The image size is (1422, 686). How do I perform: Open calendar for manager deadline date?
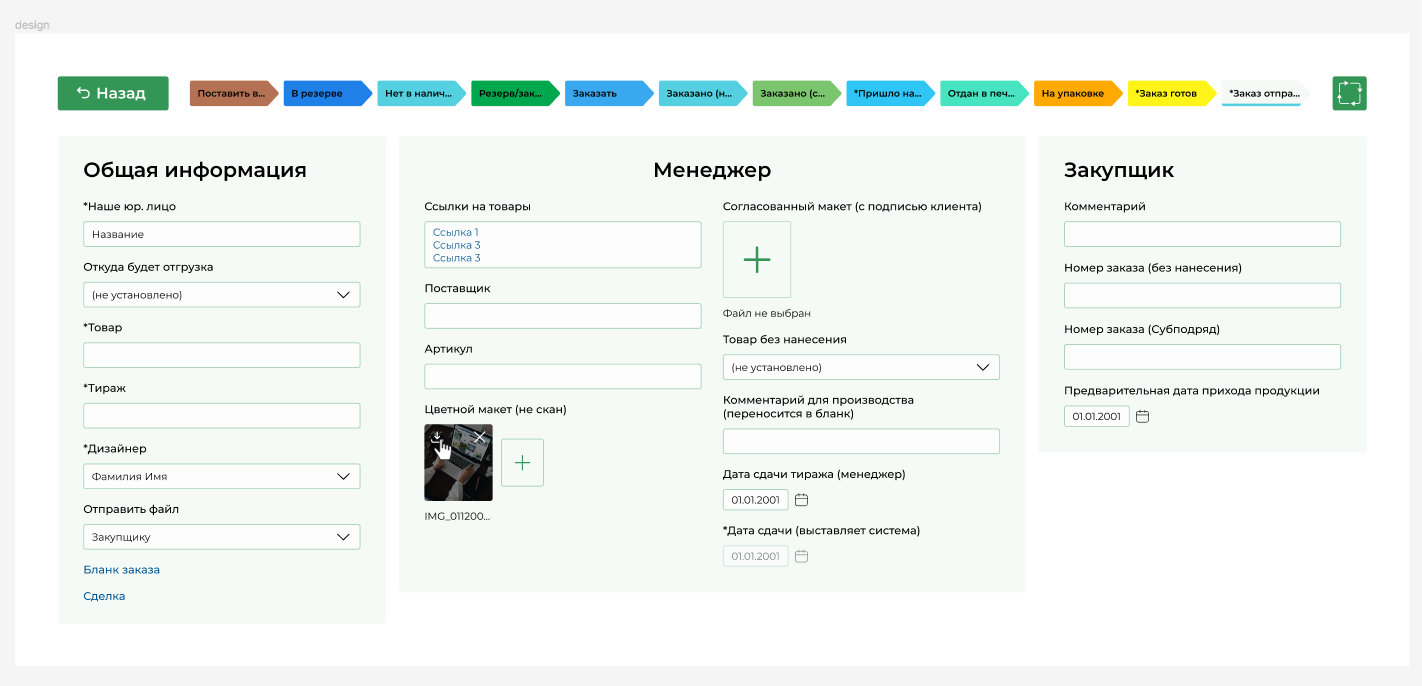801,500
